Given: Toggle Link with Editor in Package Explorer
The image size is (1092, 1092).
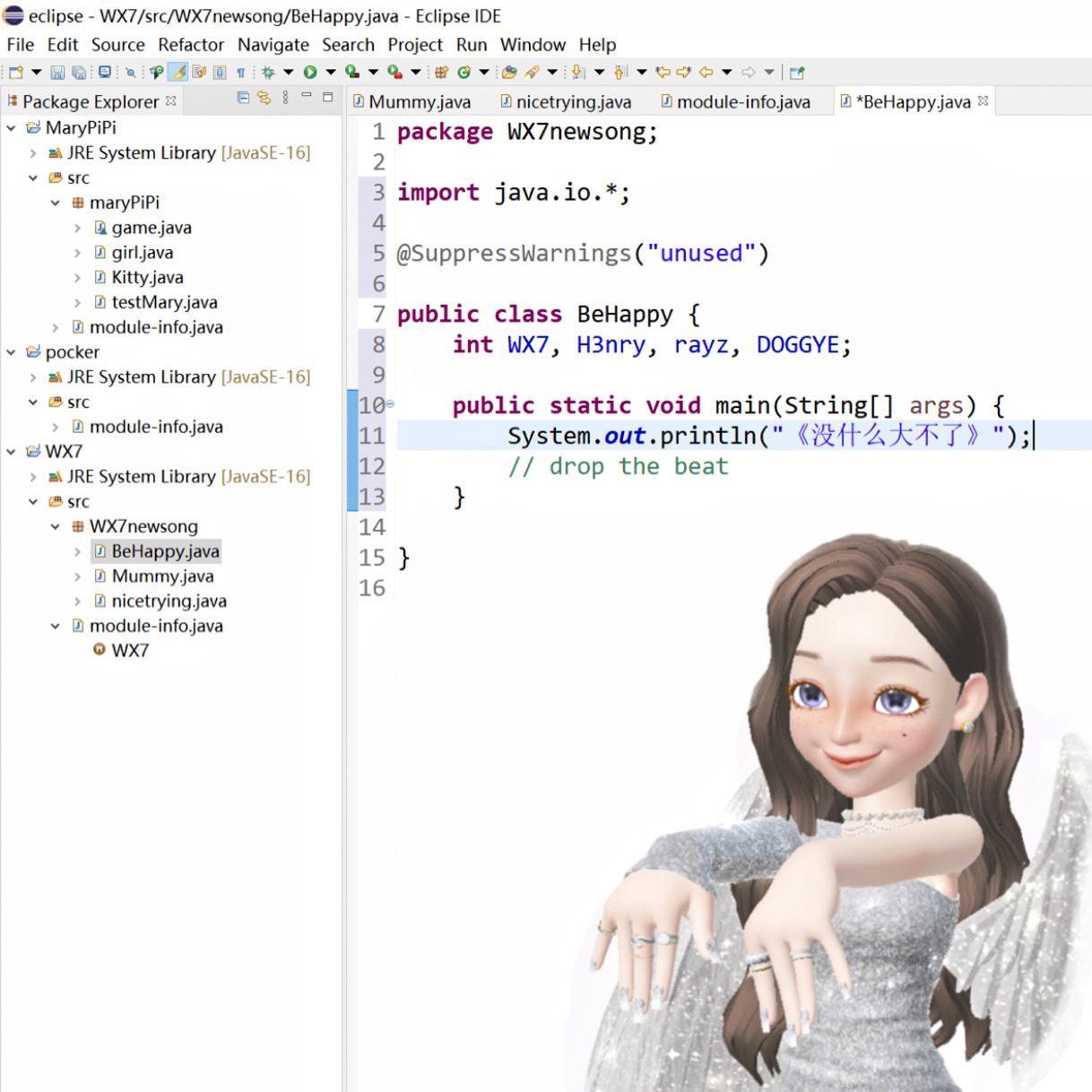Looking at the screenshot, I should [x=264, y=98].
